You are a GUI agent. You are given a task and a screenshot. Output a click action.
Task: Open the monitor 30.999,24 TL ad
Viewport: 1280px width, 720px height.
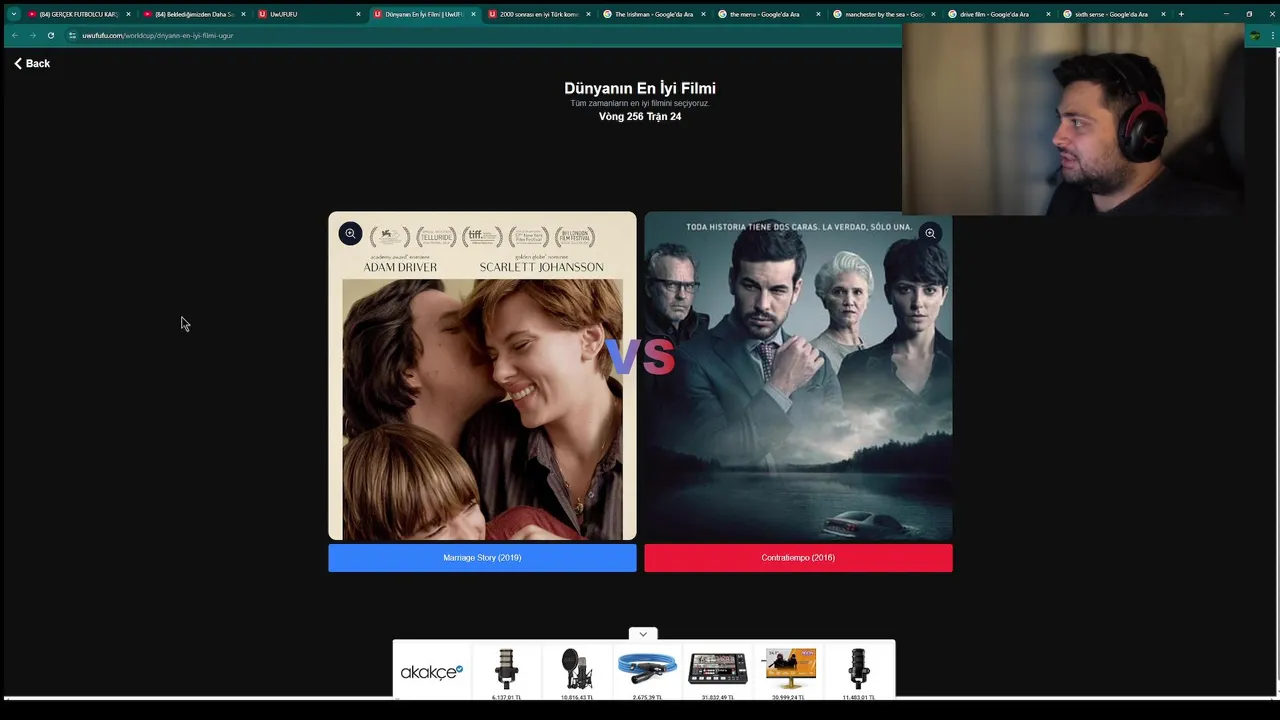789,673
